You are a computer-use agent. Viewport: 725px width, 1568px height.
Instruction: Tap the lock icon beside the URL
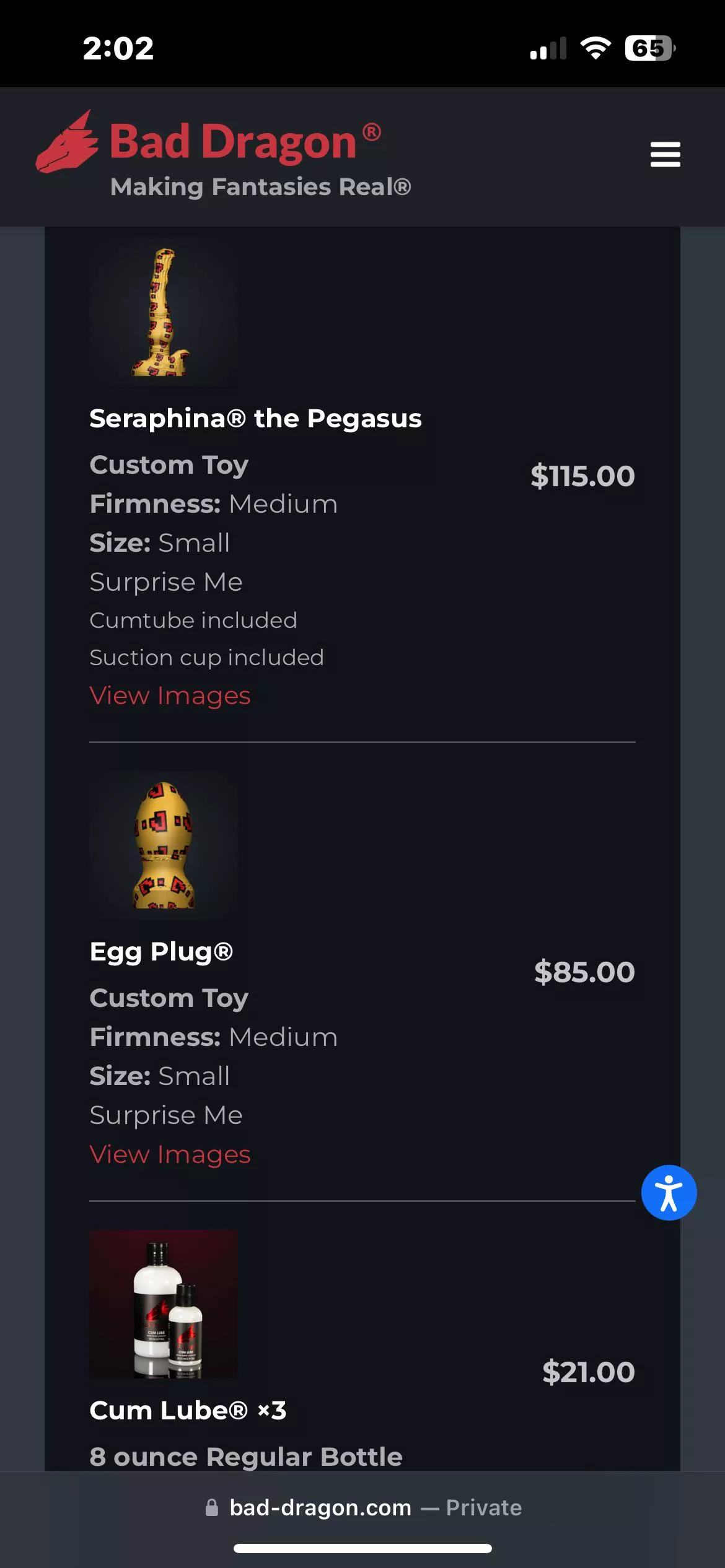(212, 1507)
